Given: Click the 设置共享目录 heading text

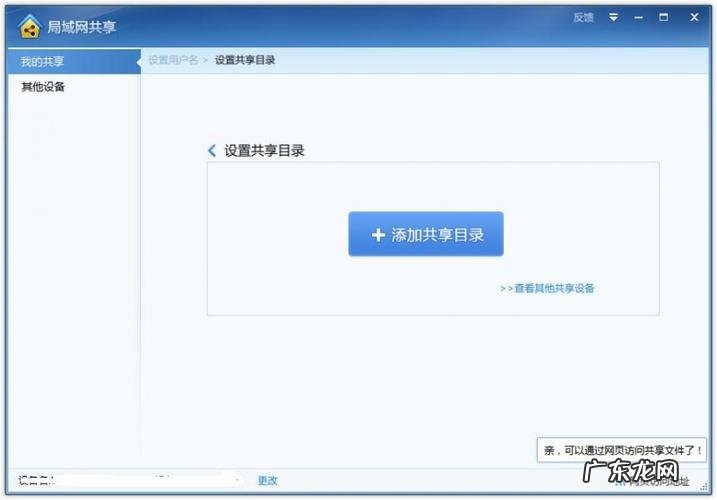Looking at the screenshot, I should tap(264, 151).
